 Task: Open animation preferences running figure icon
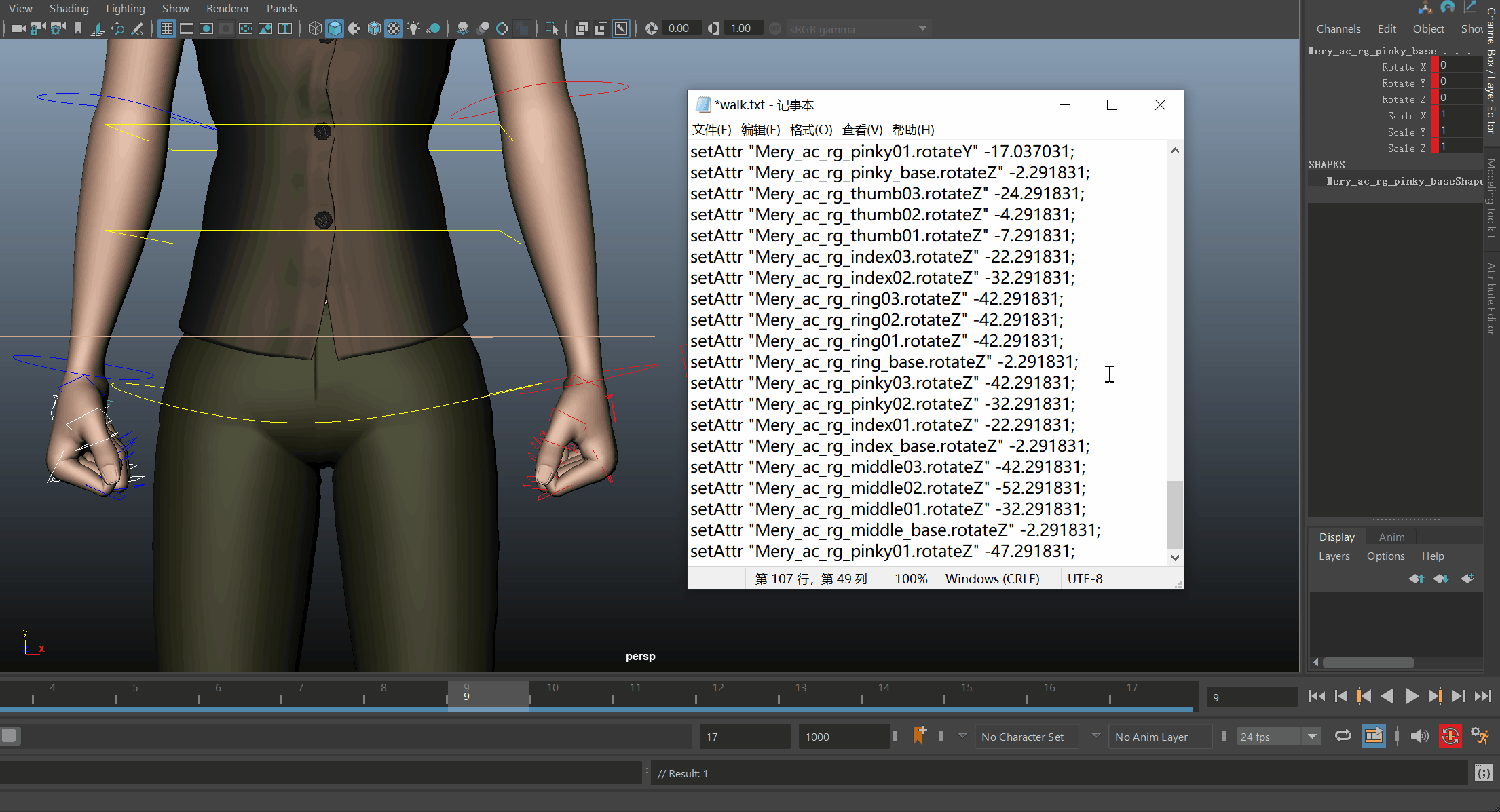tap(1480, 736)
